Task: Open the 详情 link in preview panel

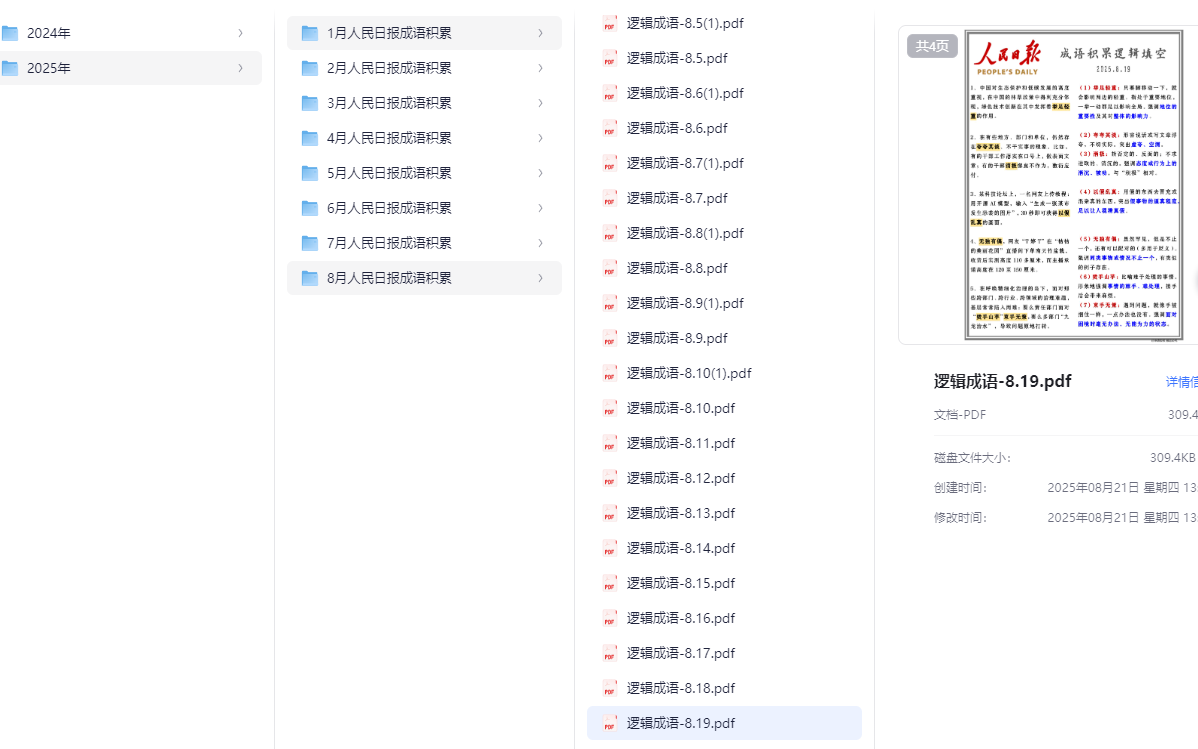Action: (x=1181, y=381)
